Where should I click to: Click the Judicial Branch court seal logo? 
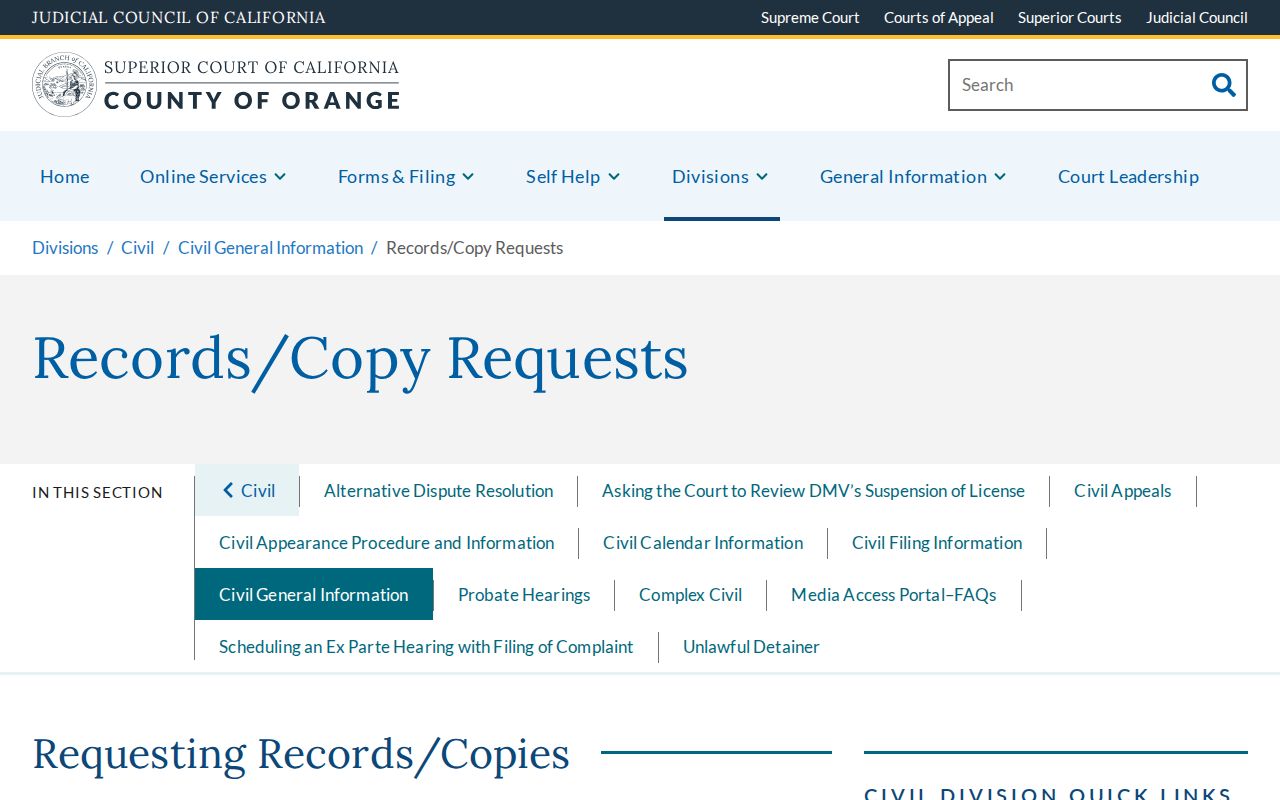pos(65,85)
